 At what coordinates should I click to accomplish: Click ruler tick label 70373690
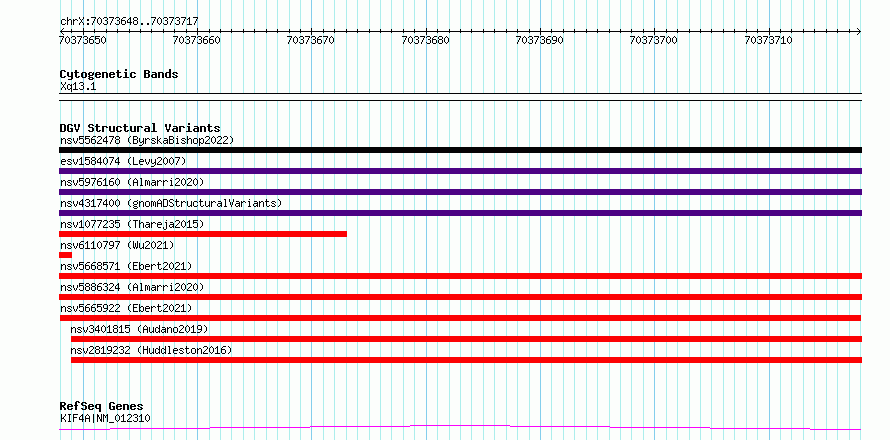point(539,40)
